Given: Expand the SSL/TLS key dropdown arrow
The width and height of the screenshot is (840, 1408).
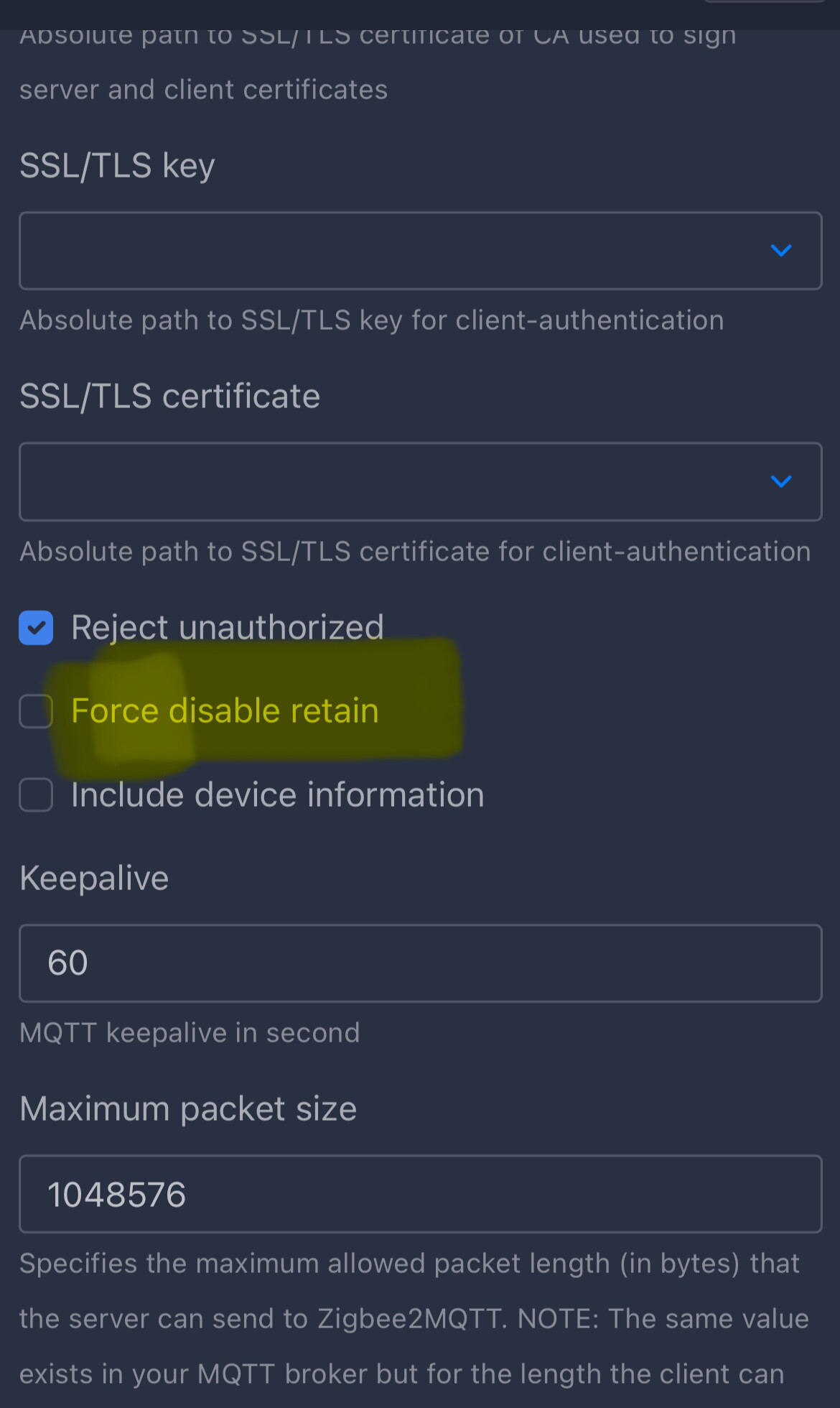Looking at the screenshot, I should tap(780, 251).
